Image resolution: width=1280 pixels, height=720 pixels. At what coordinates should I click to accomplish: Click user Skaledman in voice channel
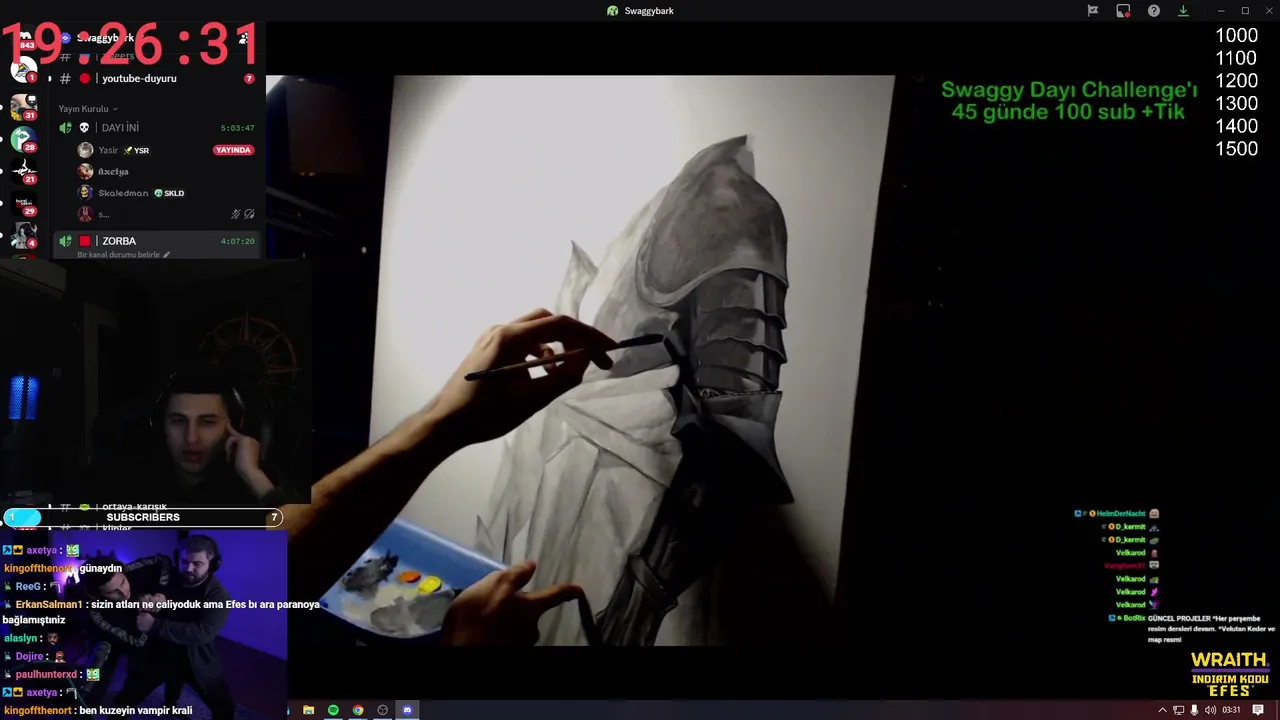(122, 193)
